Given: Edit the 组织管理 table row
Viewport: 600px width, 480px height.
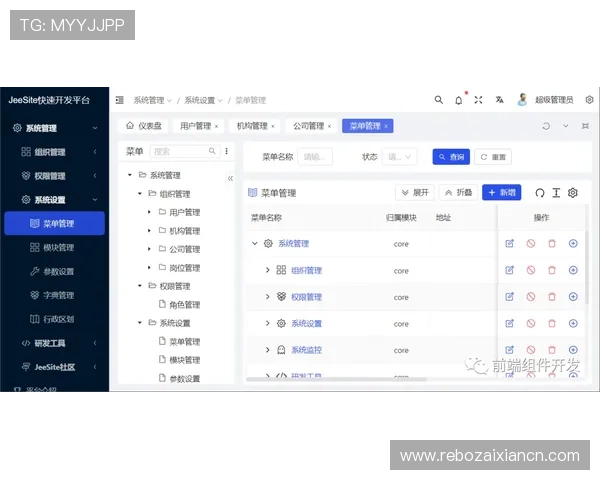Looking at the screenshot, I should click(509, 270).
